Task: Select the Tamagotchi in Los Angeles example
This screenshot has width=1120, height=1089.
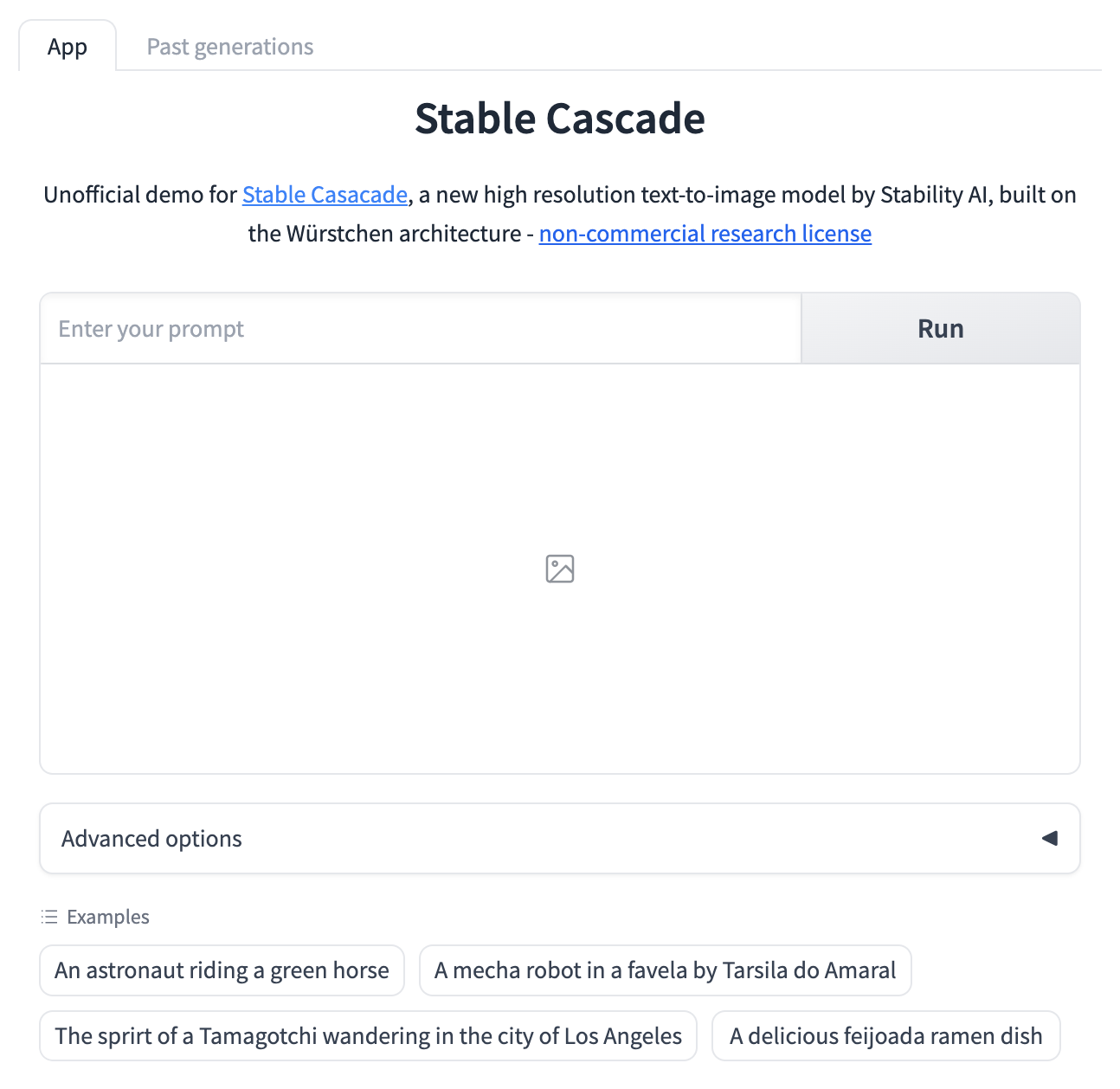Action: (368, 1035)
